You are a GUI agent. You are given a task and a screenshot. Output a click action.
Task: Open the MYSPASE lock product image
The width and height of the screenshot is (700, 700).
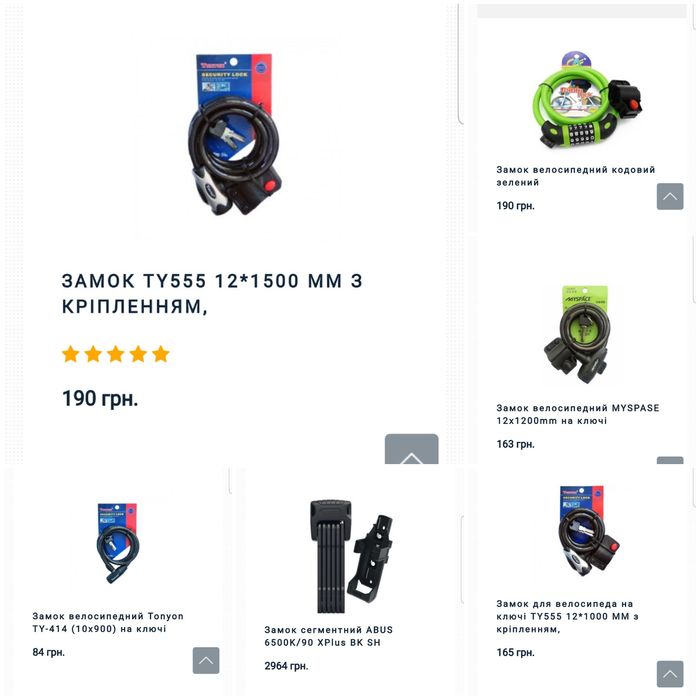[x=577, y=335]
